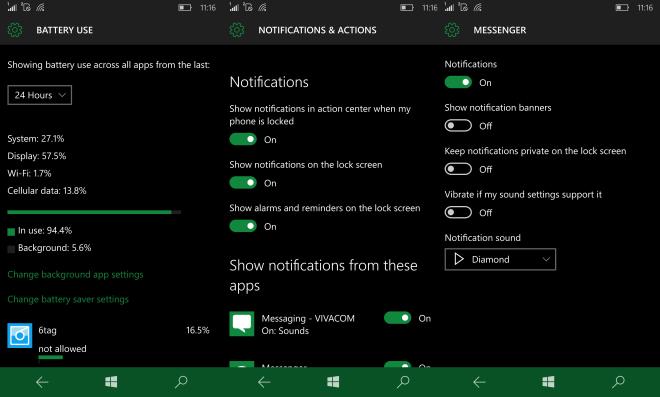
Task: Tap the back arrow on Notifications & Actions screen
Action: pos(264,382)
